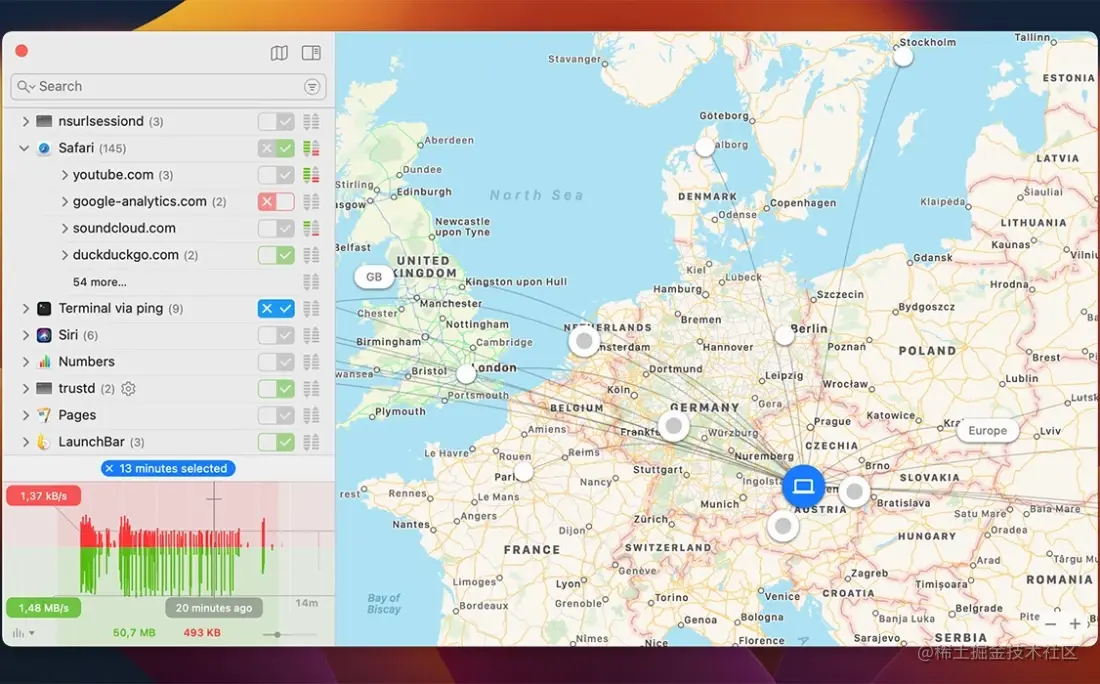Click the traffic meter icon for soundcloud.com

point(311,228)
